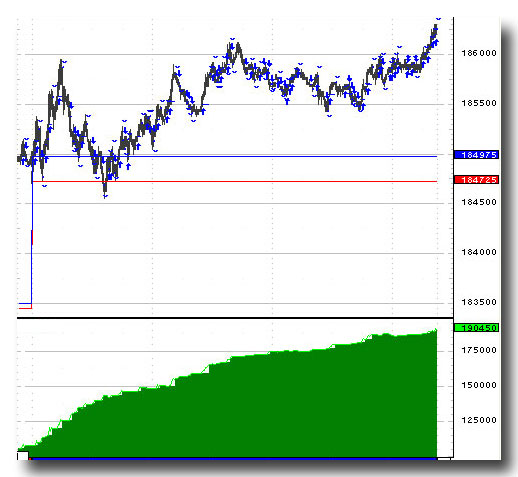
Task: Select the 125000 axis label in lower panel
Action: pyautogui.click(x=479, y=420)
